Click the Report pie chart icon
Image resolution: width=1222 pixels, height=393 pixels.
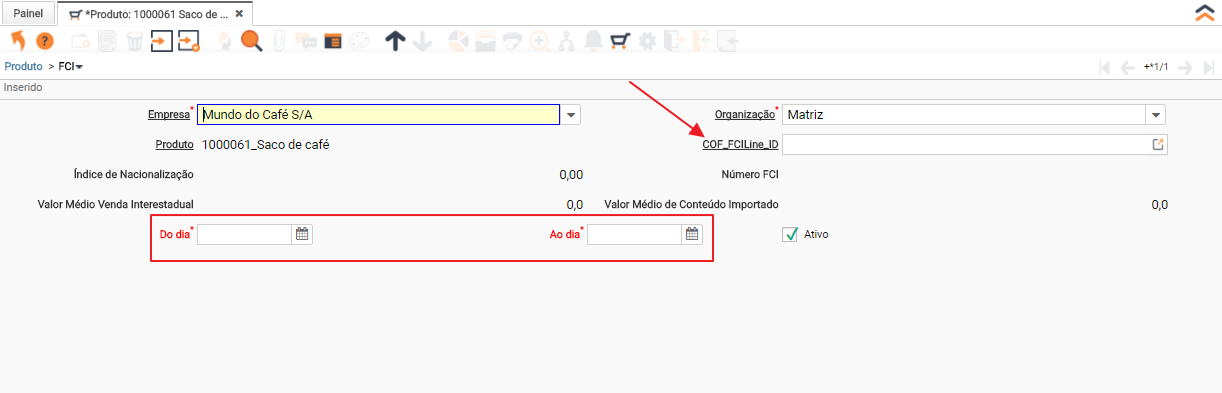(x=459, y=41)
